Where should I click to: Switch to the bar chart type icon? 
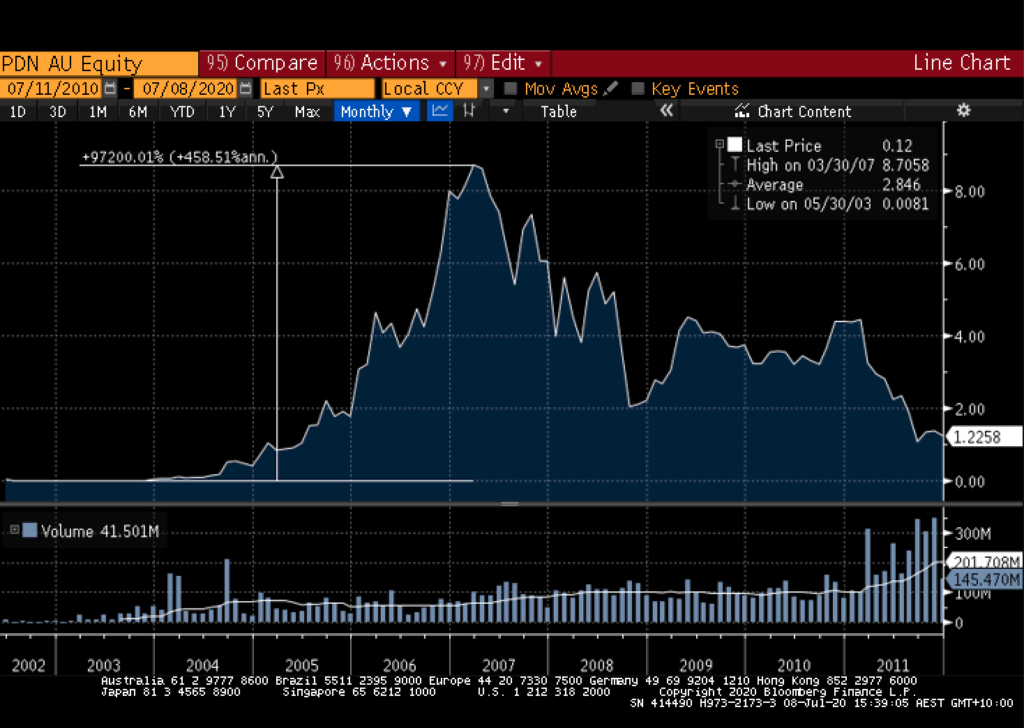(x=468, y=111)
